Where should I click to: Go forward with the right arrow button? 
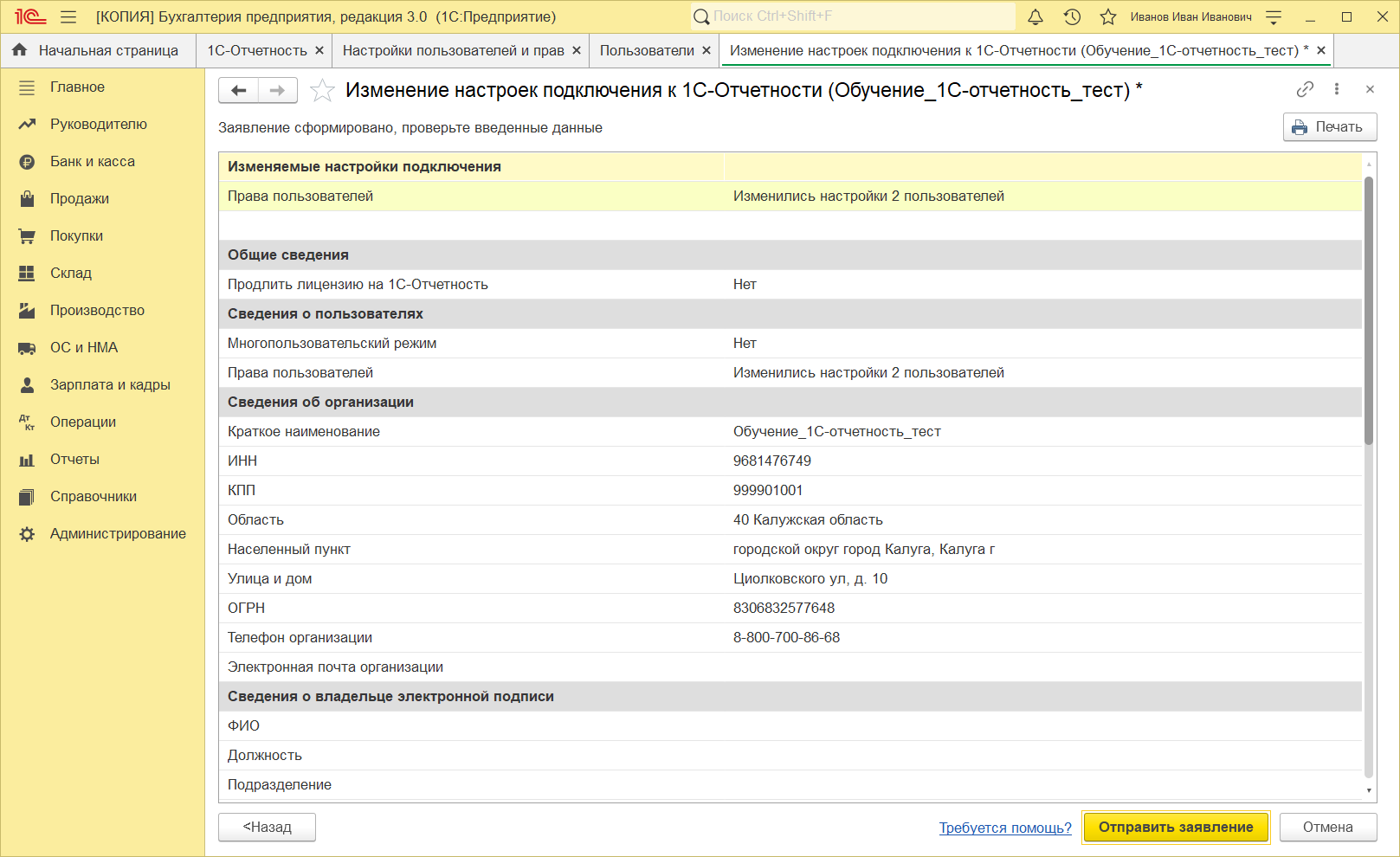278,90
